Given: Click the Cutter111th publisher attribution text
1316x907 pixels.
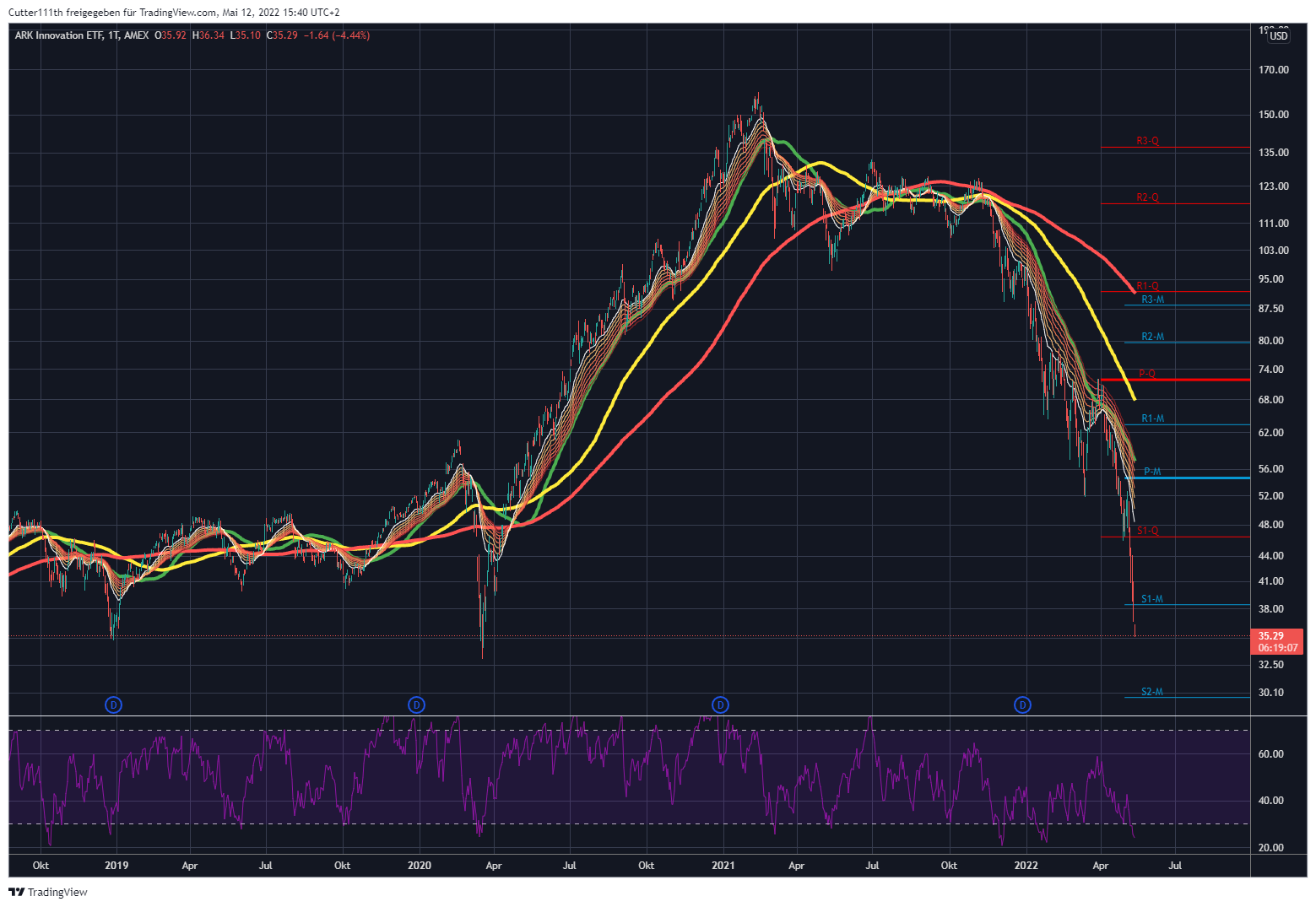Looking at the screenshot, I should [x=174, y=13].
